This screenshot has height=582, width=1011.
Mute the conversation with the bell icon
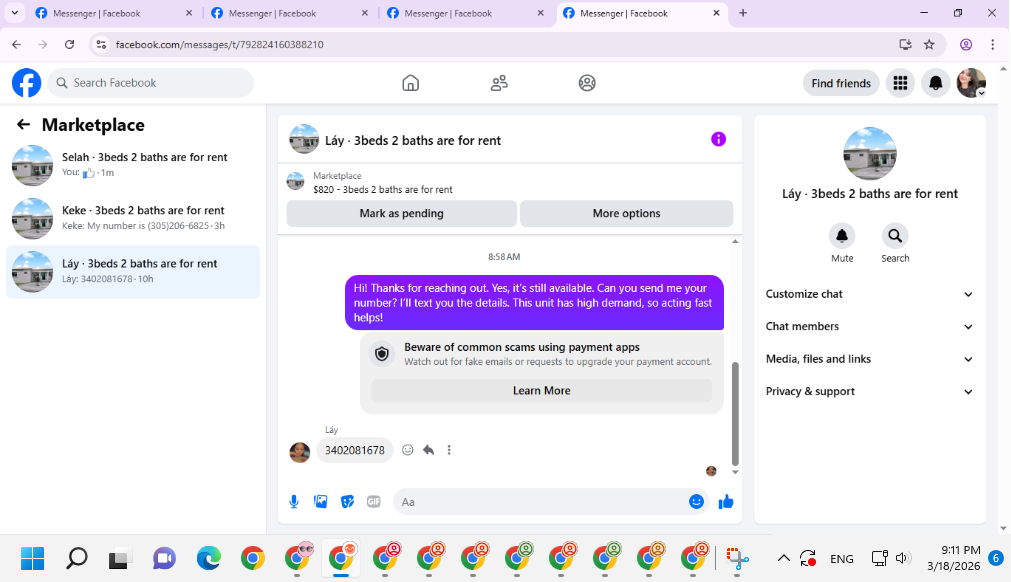[x=841, y=236]
